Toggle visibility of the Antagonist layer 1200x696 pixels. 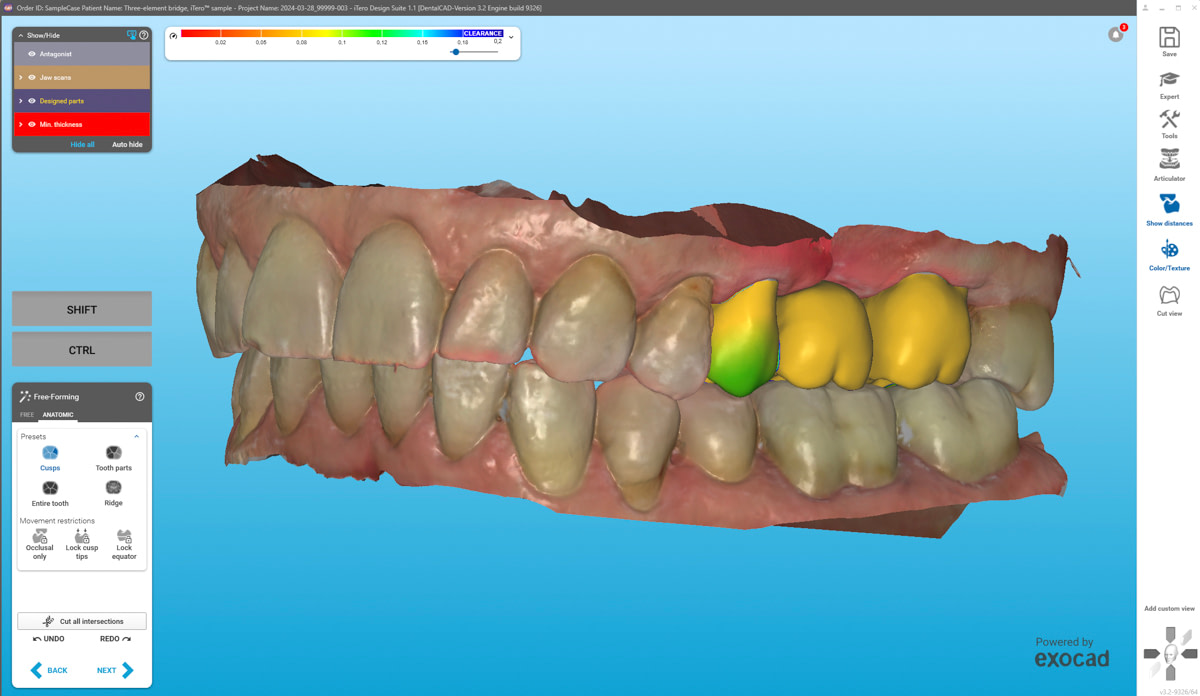32,54
